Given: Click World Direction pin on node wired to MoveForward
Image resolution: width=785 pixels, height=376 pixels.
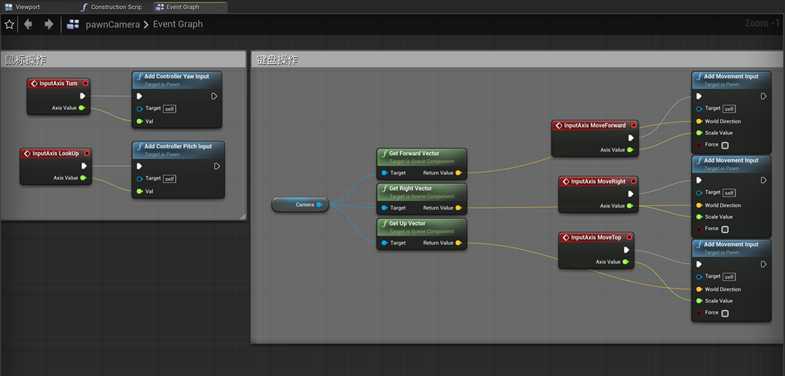Looking at the screenshot, I should [x=699, y=121].
